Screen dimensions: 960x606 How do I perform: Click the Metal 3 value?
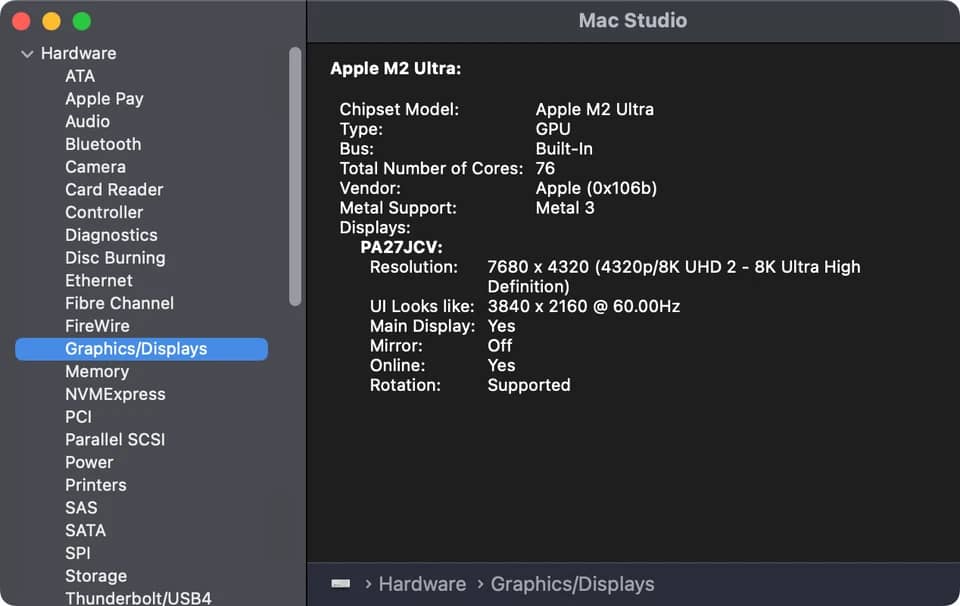click(x=565, y=208)
